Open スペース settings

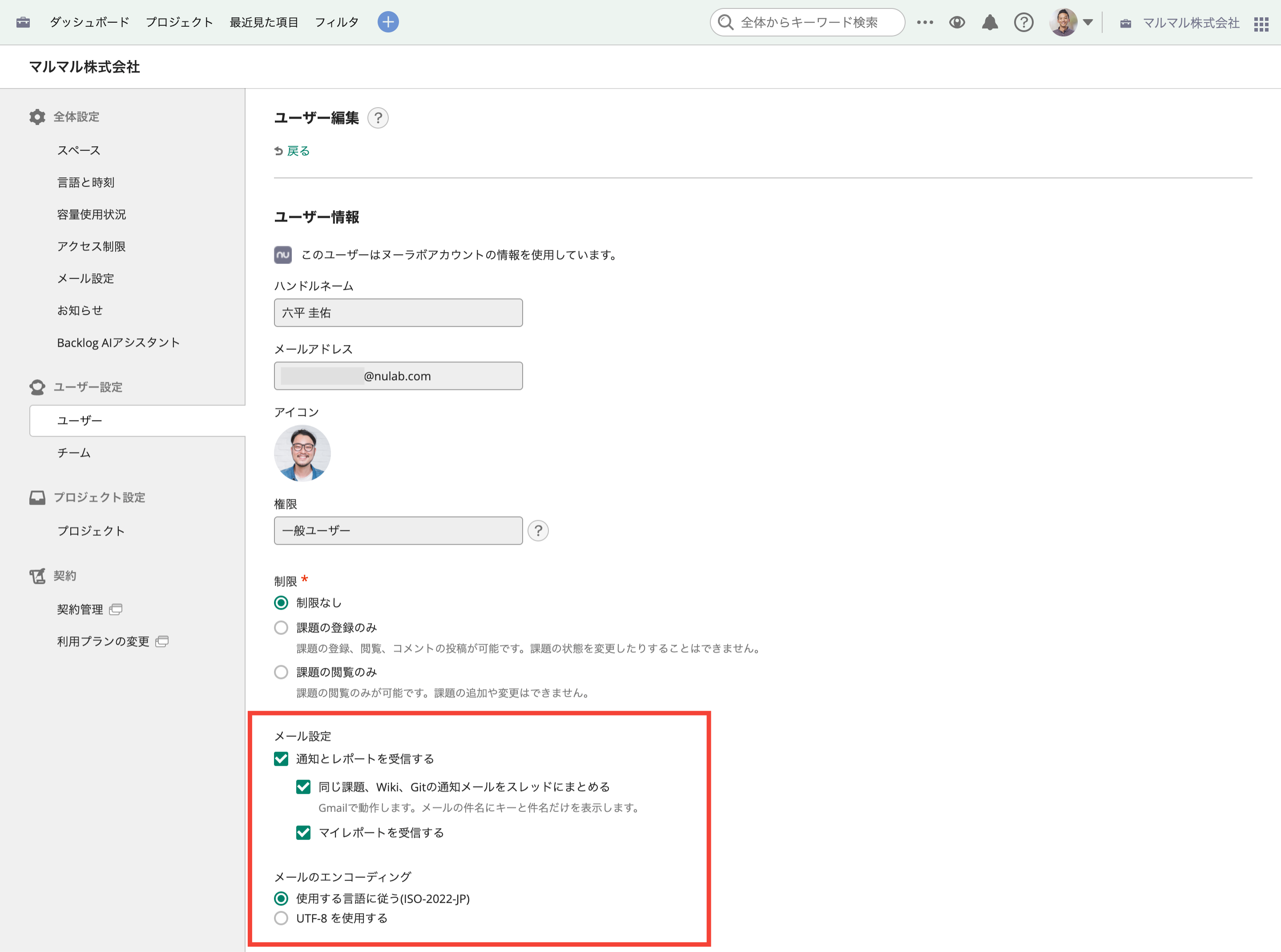click(x=79, y=150)
